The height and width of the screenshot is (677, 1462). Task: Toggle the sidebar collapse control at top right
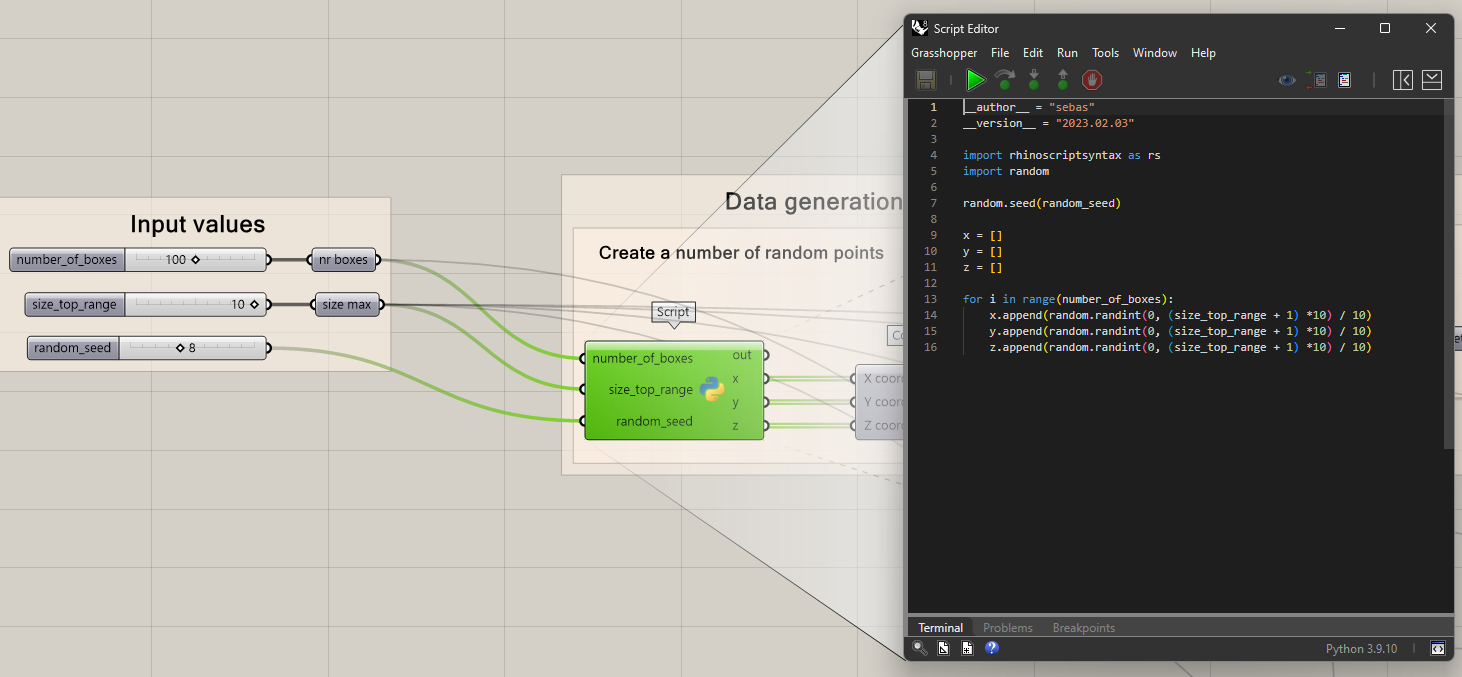click(x=1403, y=80)
